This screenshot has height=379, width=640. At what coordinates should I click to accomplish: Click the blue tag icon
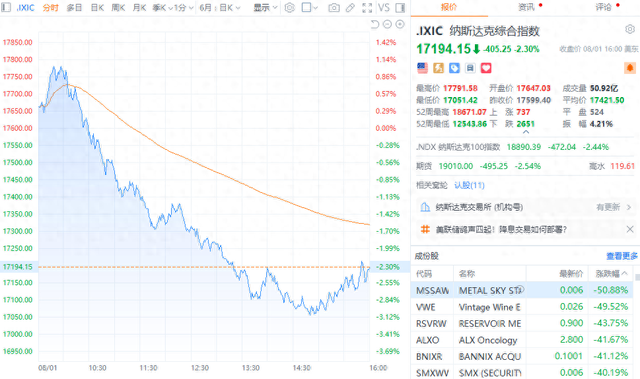(x=454, y=68)
